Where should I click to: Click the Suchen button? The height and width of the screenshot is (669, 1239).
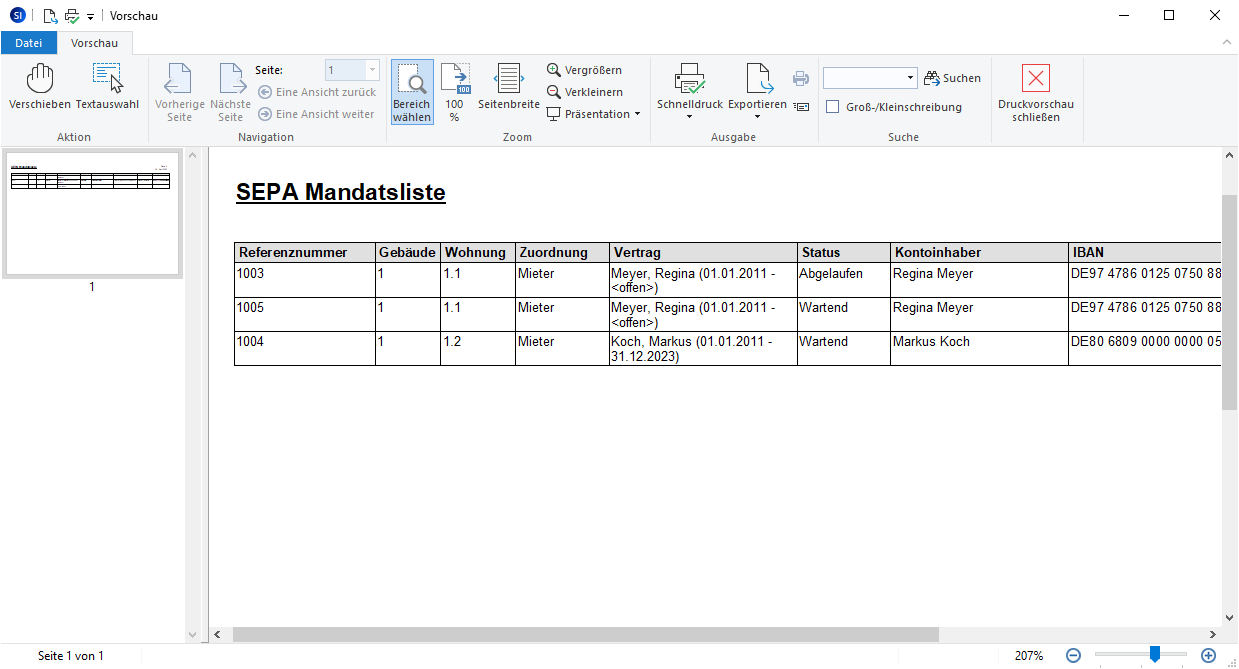[952, 78]
